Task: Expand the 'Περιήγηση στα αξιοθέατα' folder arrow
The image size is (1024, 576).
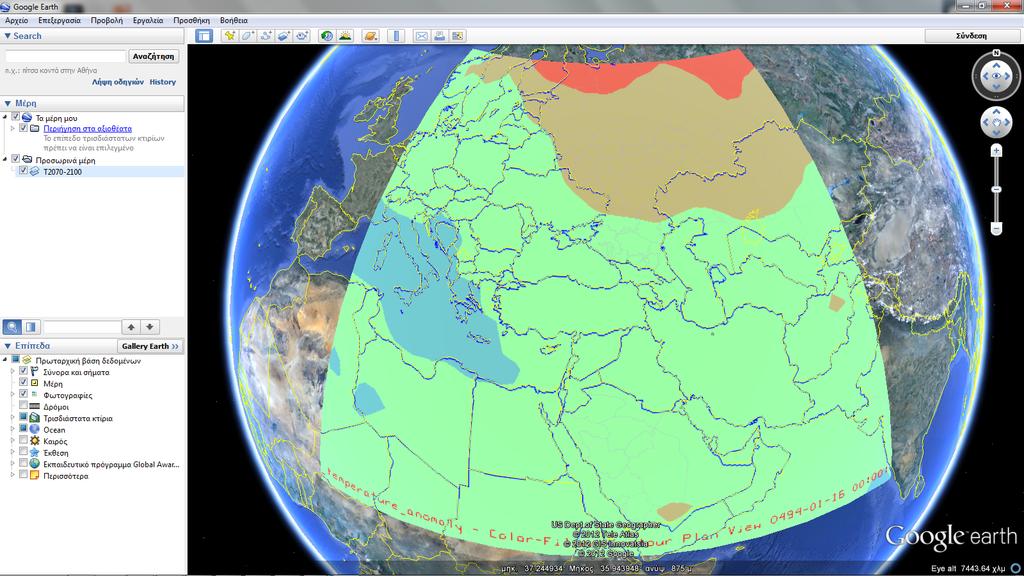Action: pos(12,129)
